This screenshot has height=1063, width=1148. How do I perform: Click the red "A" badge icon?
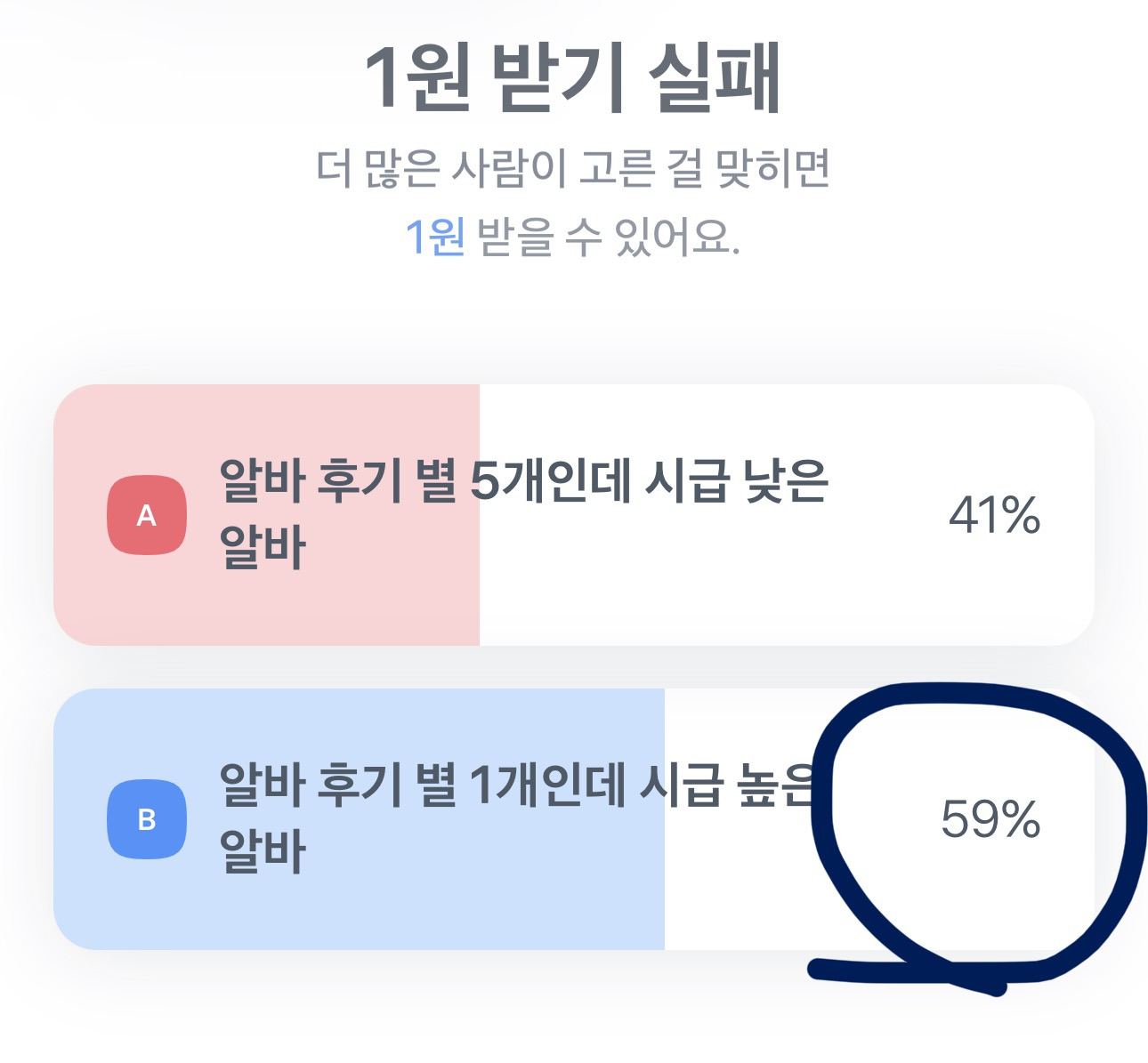147,515
